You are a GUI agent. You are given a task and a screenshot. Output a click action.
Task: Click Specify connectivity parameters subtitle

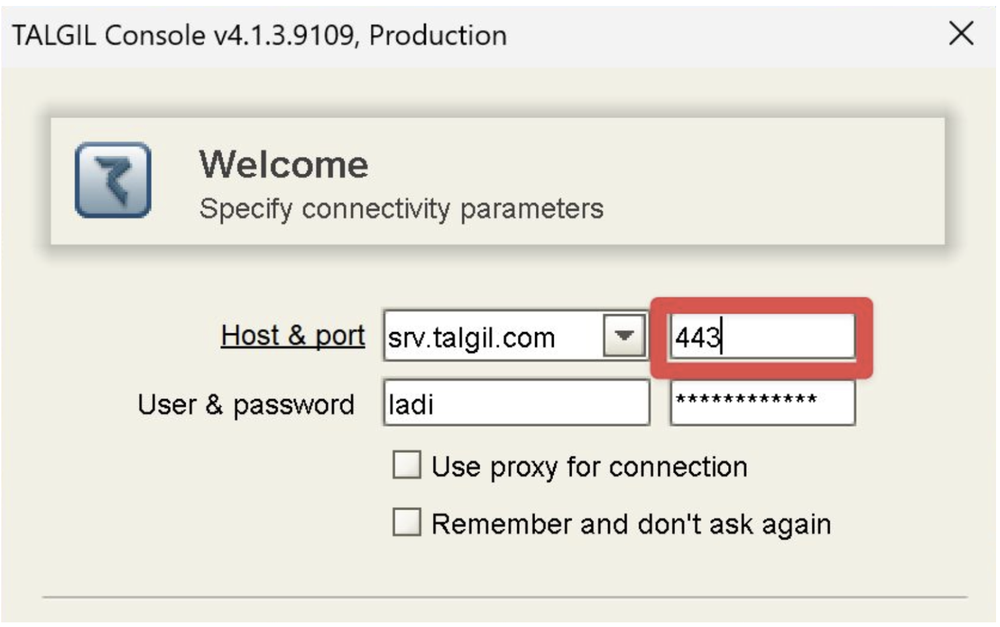401,209
